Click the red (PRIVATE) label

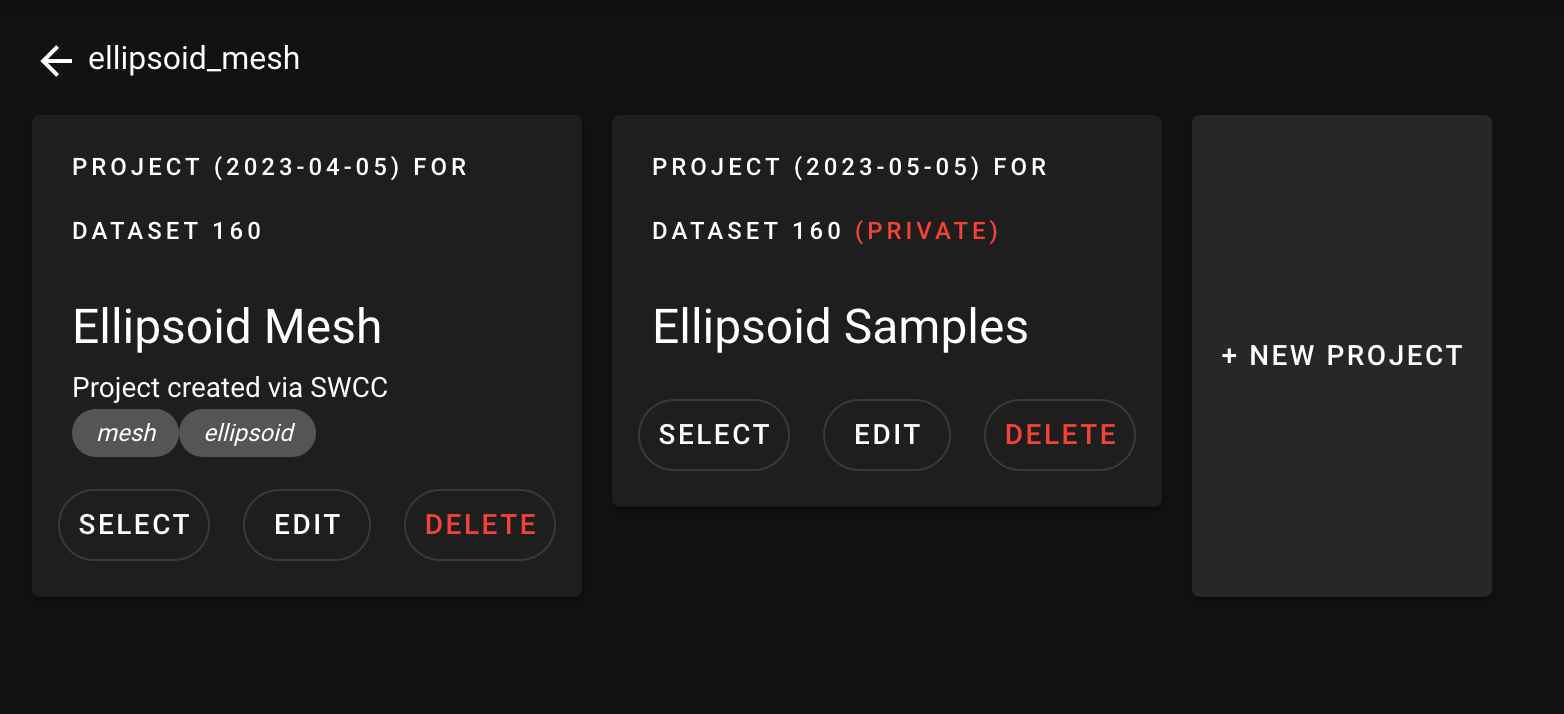coord(927,231)
